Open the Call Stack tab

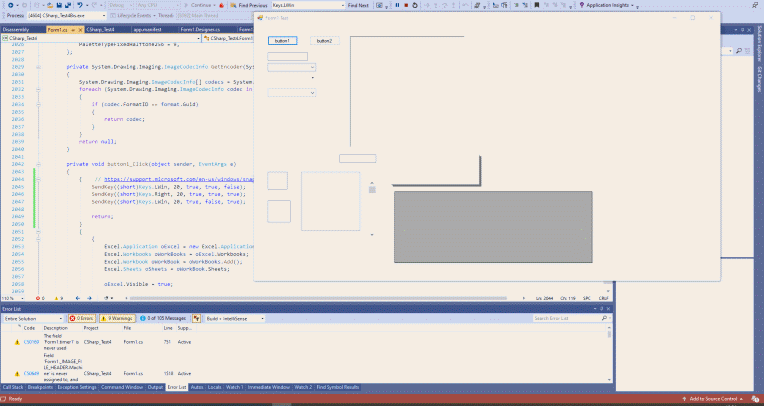[x=13, y=387]
